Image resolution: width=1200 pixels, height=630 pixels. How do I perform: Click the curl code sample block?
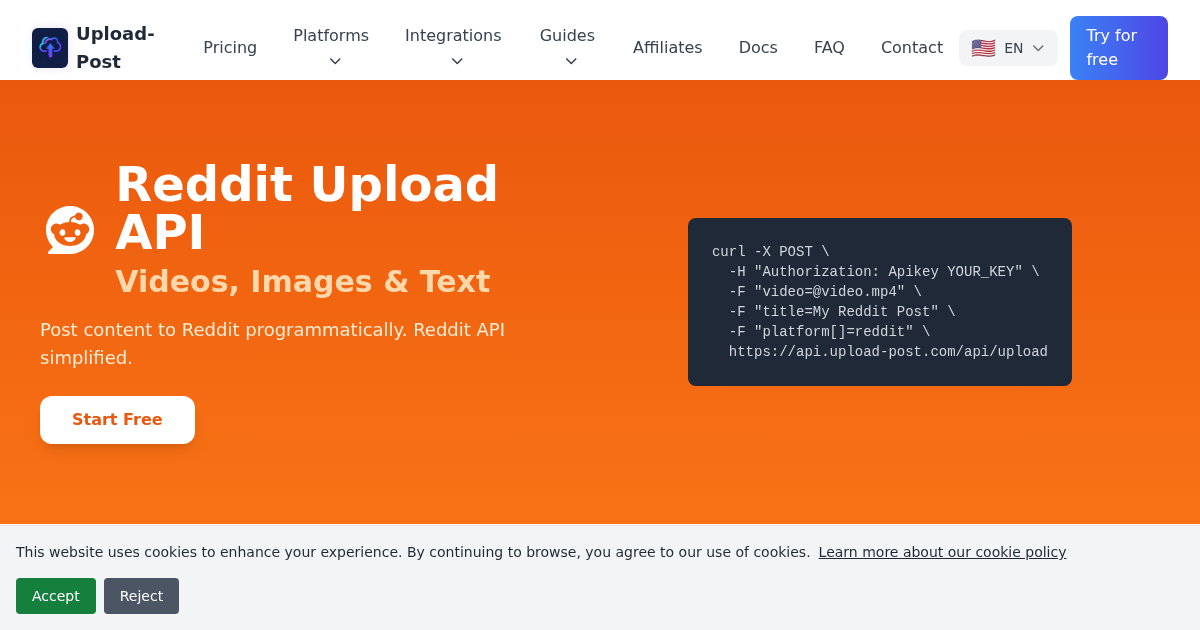tap(879, 302)
